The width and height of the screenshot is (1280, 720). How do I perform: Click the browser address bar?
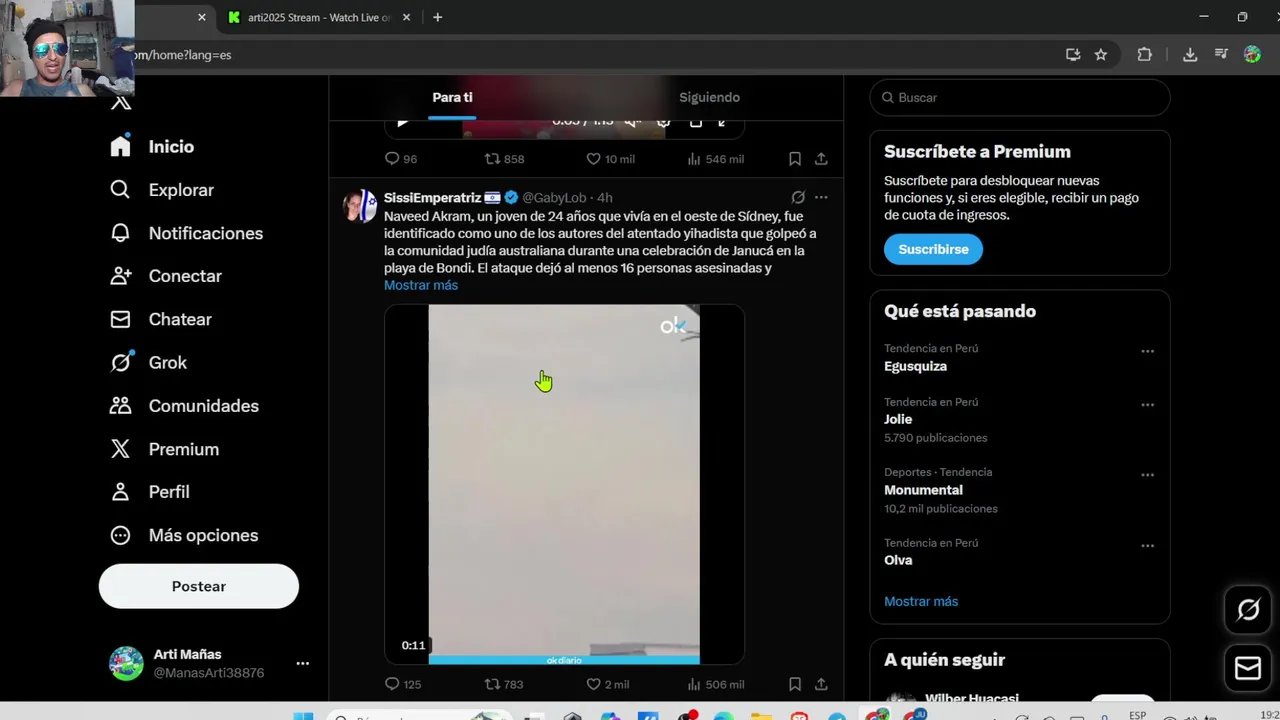point(590,55)
